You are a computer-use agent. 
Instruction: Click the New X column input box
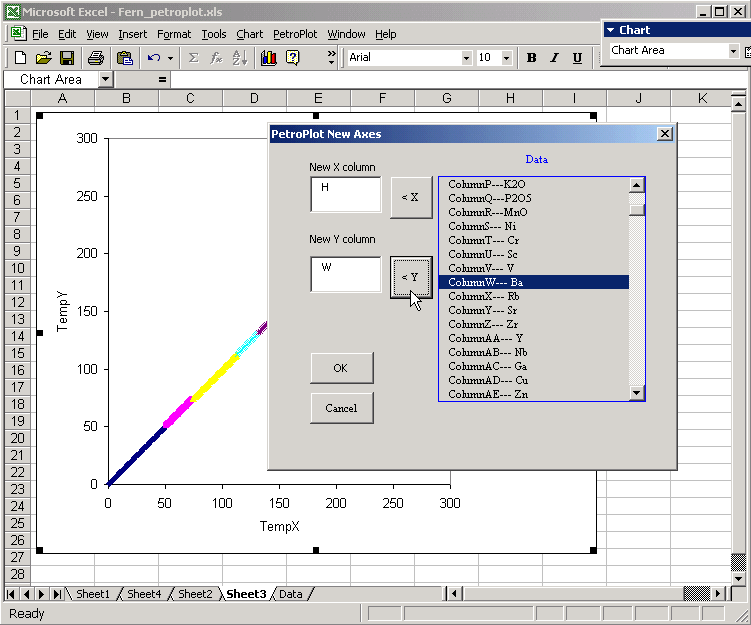[x=345, y=194]
